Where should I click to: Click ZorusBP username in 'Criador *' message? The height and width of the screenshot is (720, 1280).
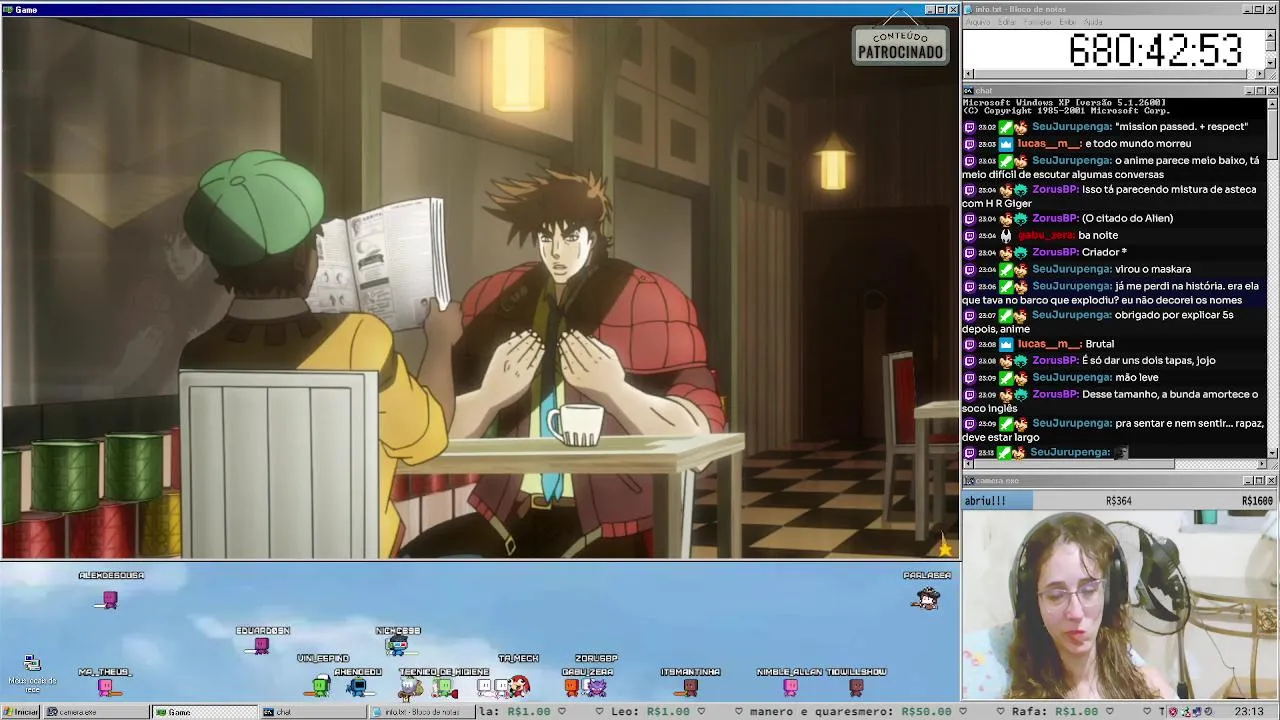pyautogui.click(x=1055, y=252)
